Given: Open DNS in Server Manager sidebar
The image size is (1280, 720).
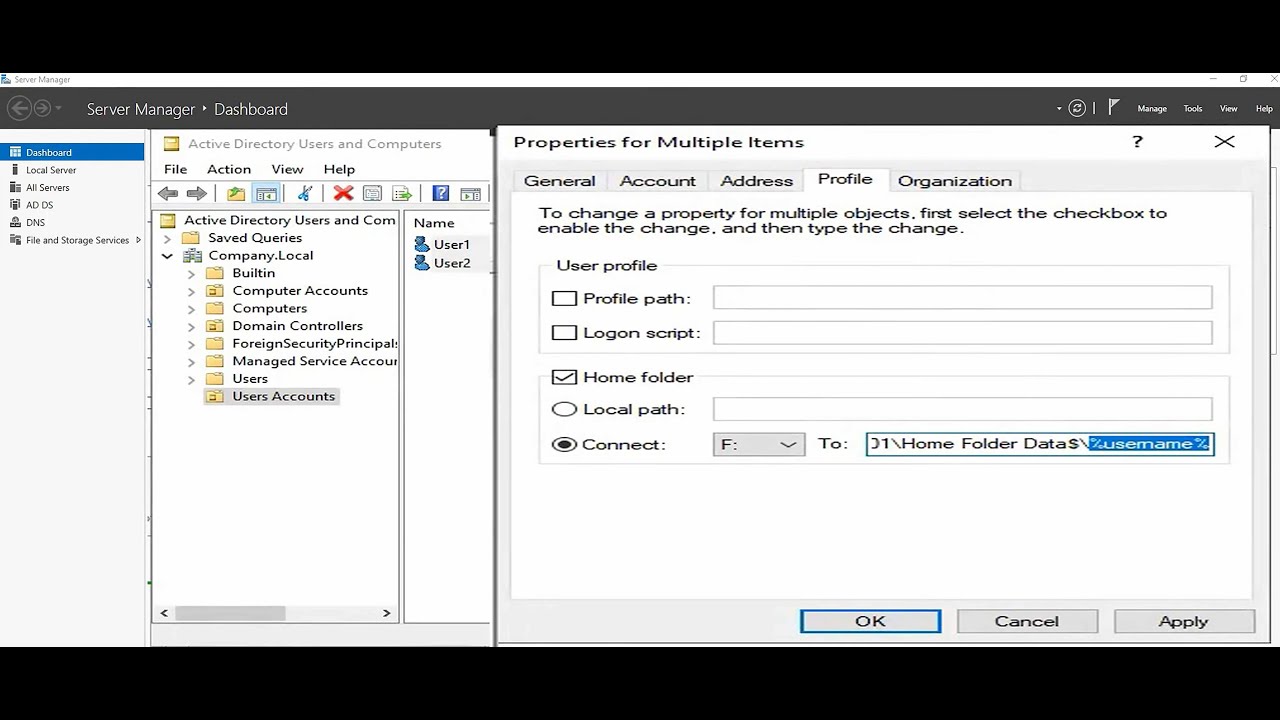Looking at the screenshot, I should click(35, 222).
